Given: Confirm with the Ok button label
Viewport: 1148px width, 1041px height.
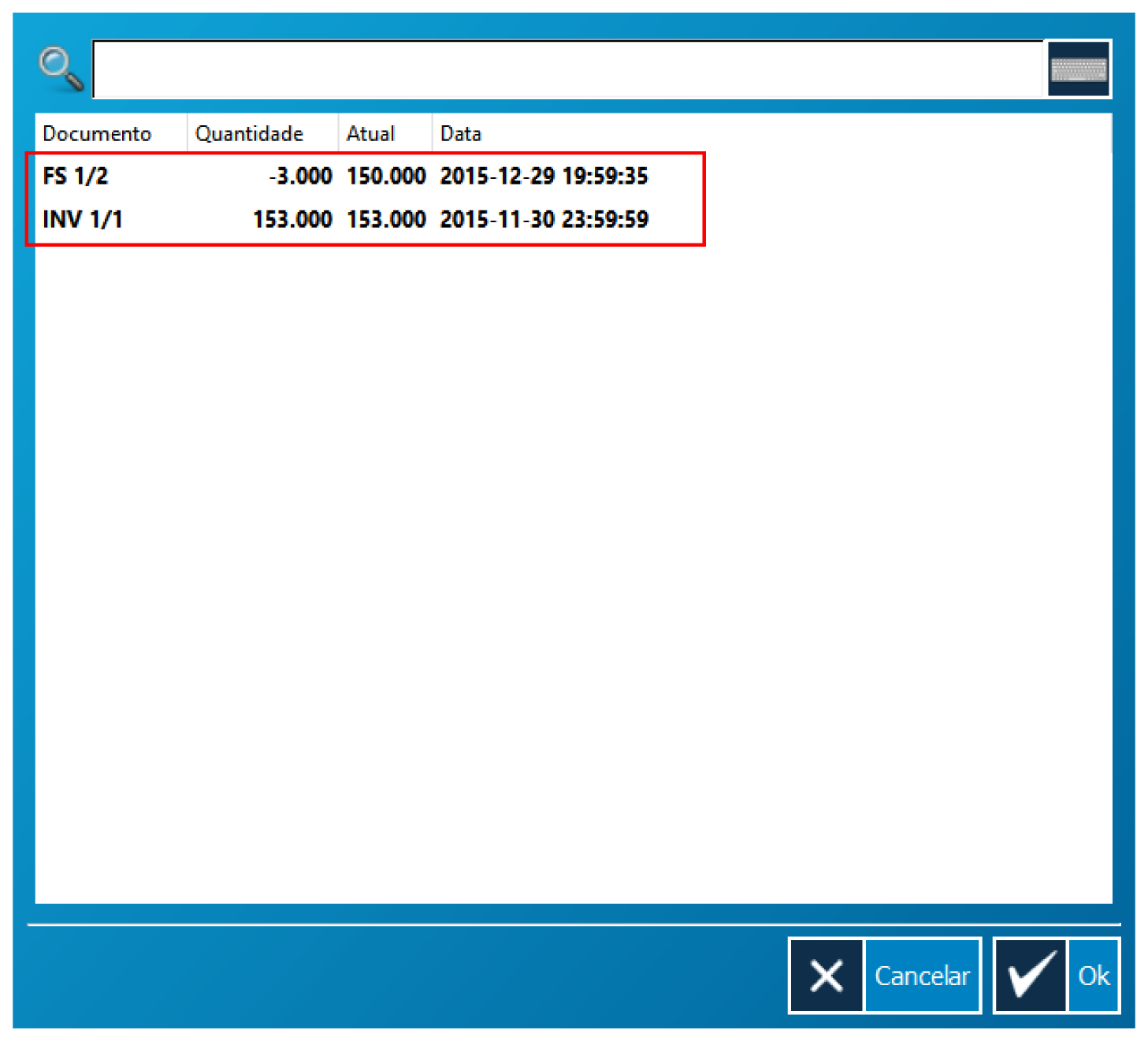Looking at the screenshot, I should [1094, 976].
